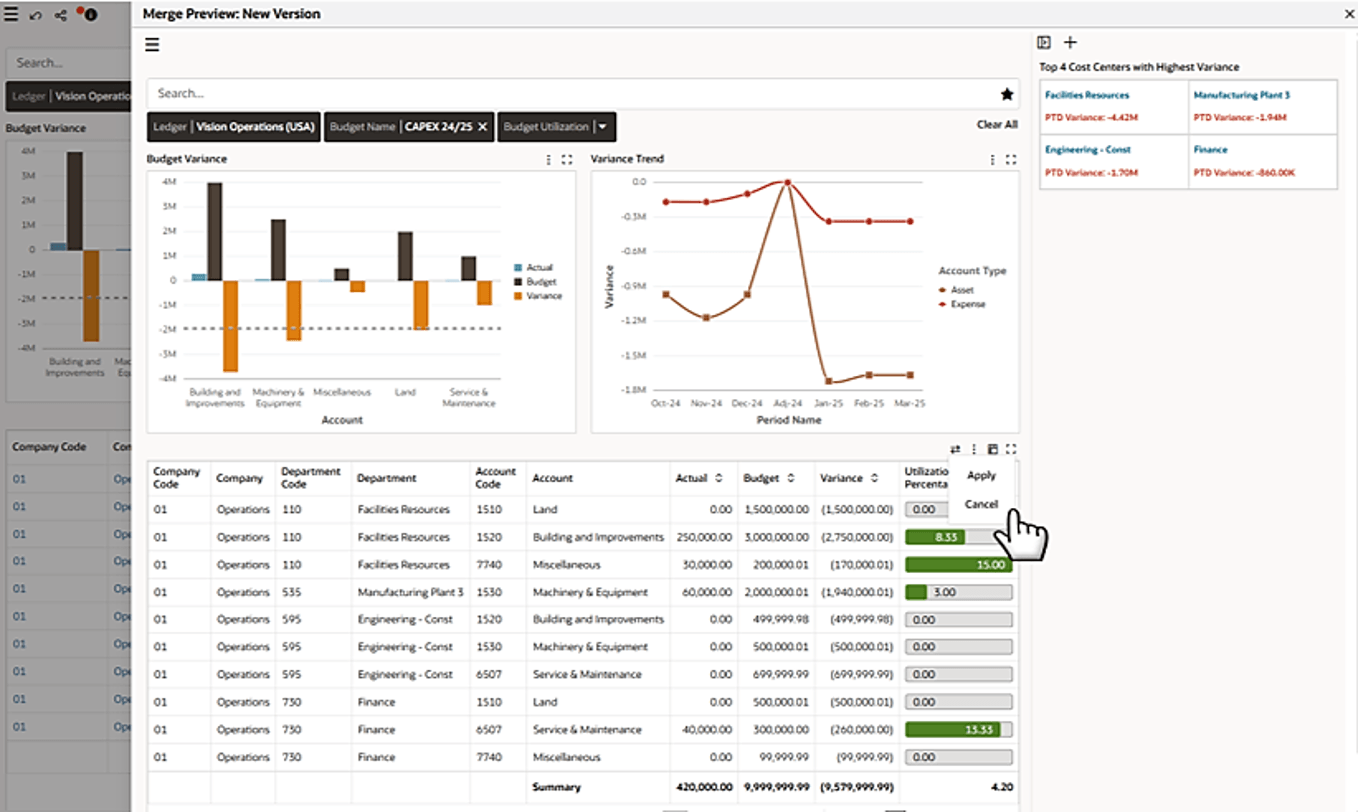Image resolution: width=1358 pixels, height=812 pixels.
Task: Click the share icon in the background toolbar
Action: (x=61, y=16)
